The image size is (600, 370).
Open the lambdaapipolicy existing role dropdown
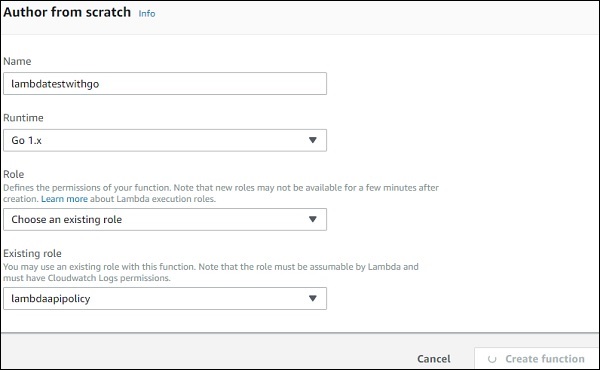[165, 298]
